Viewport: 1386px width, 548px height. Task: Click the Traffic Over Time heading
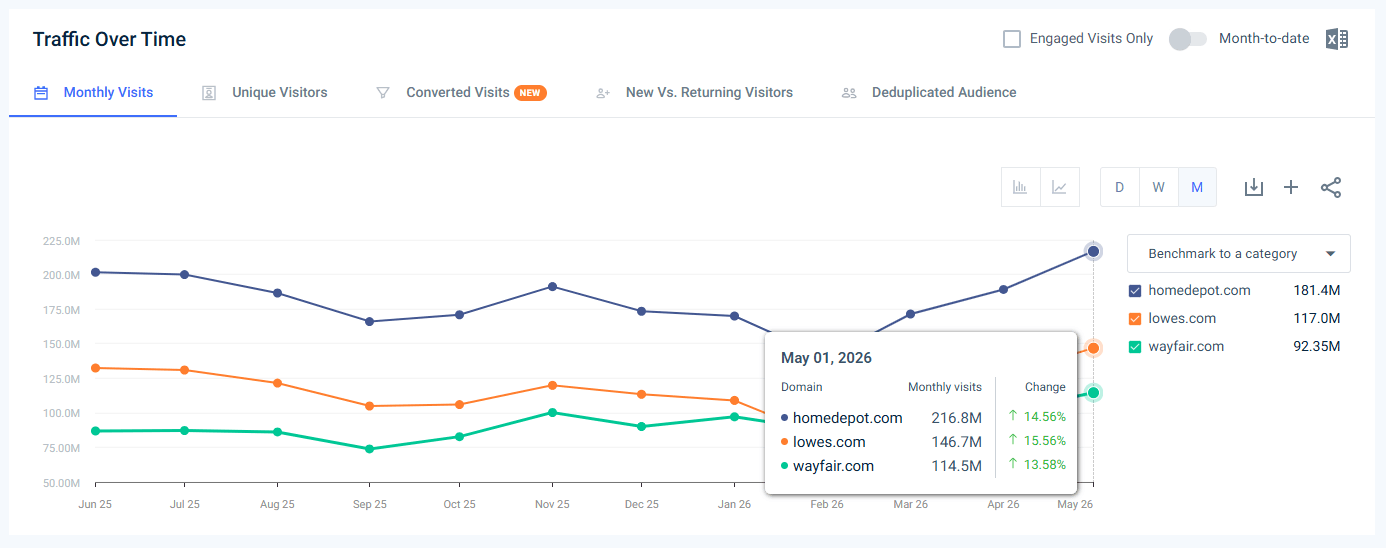(109, 39)
